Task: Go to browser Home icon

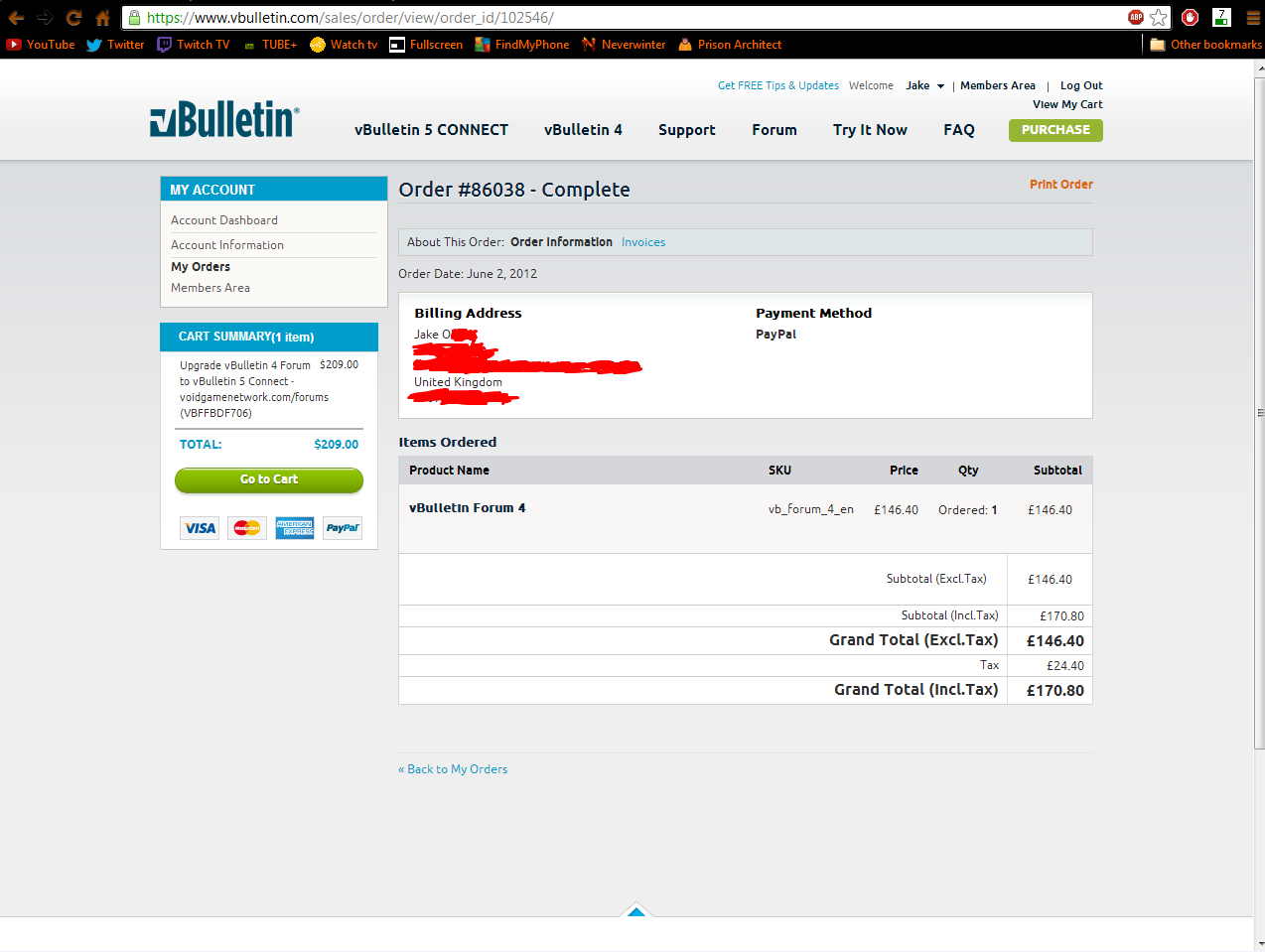Action: (102, 18)
